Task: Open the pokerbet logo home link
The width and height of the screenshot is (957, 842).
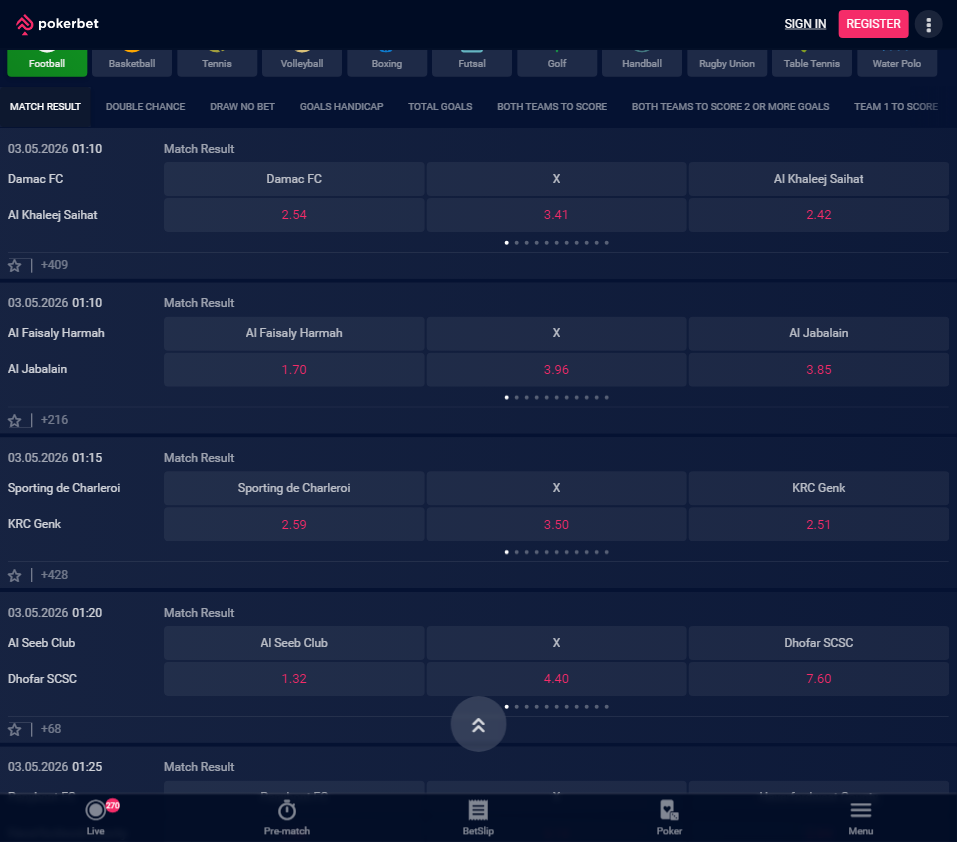Action: click(57, 24)
